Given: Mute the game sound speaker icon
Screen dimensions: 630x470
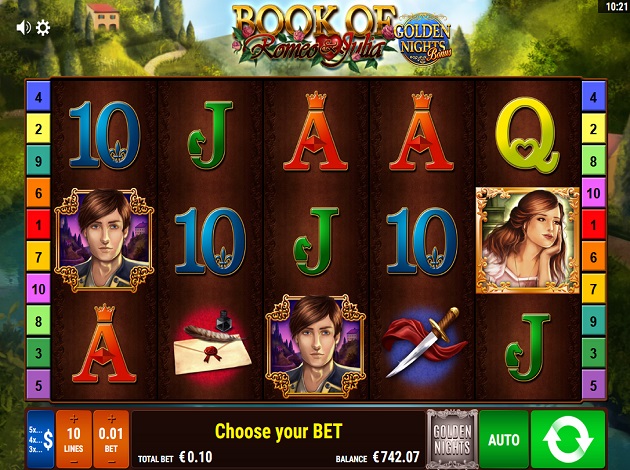Looking at the screenshot, I should tap(23, 28).
